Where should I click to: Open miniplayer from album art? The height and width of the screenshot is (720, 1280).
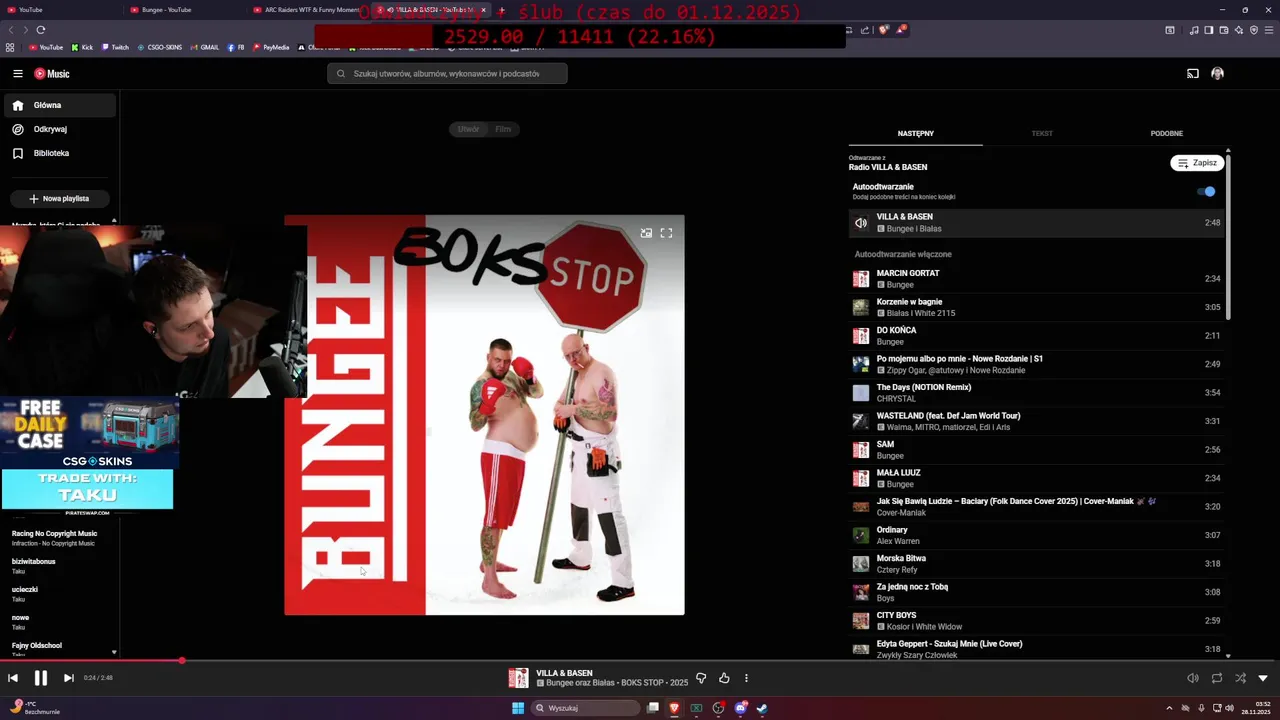click(x=646, y=233)
